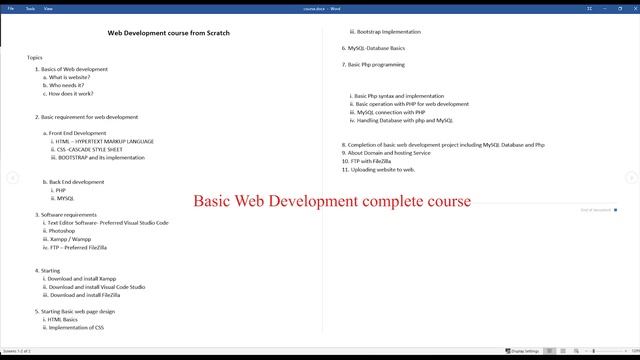
Task: Click 'Download and install Visual Code Studio'
Action: pyautogui.click(x=97, y=287)
